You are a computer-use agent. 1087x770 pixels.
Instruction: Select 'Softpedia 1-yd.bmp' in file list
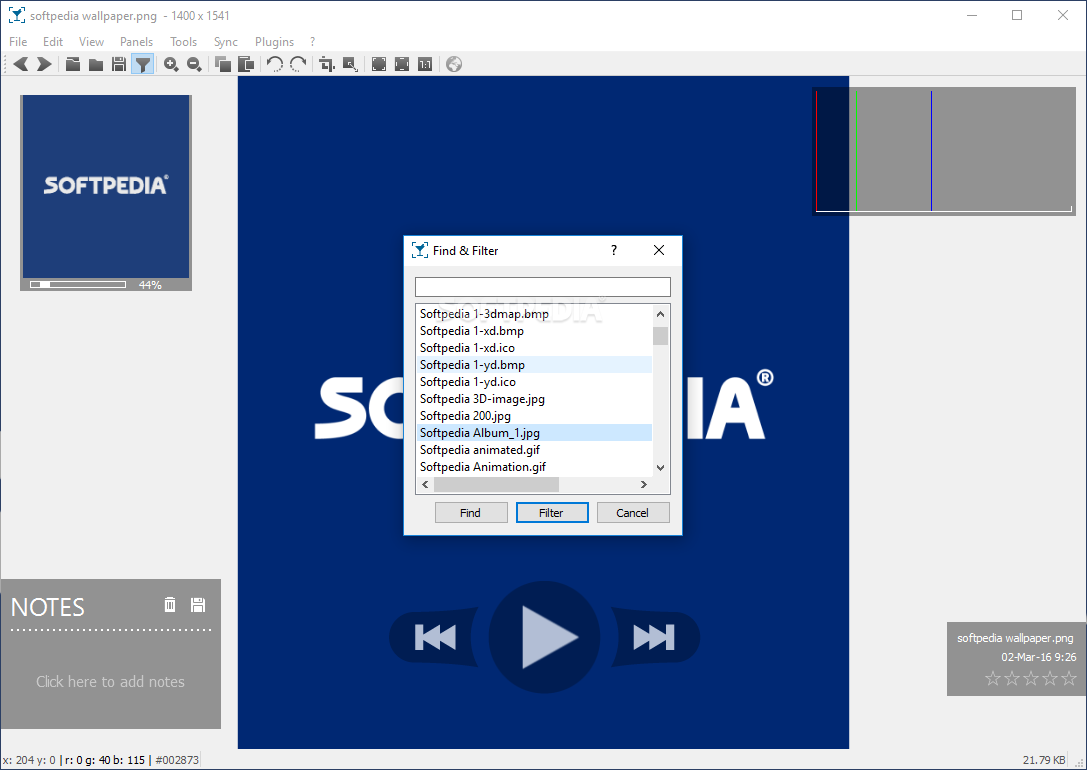coord(534,365)
